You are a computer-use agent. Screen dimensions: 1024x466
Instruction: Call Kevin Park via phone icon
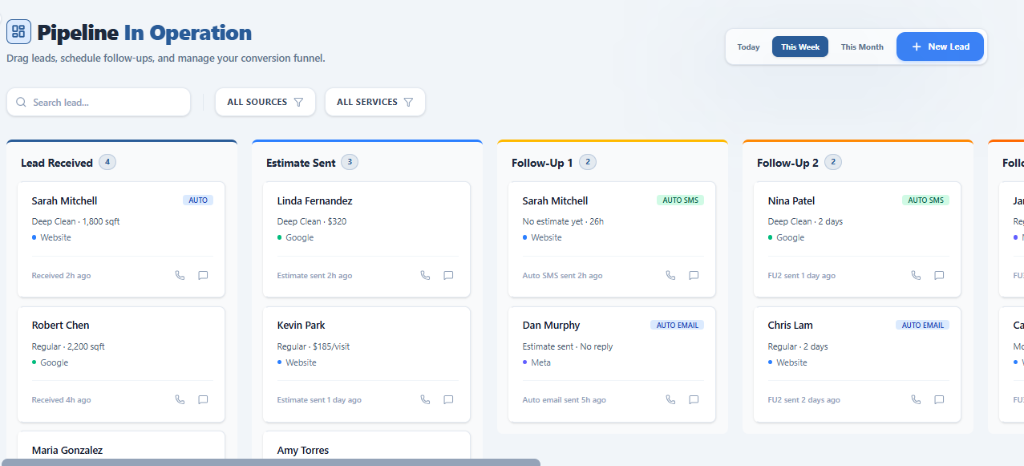coord(425,399)
